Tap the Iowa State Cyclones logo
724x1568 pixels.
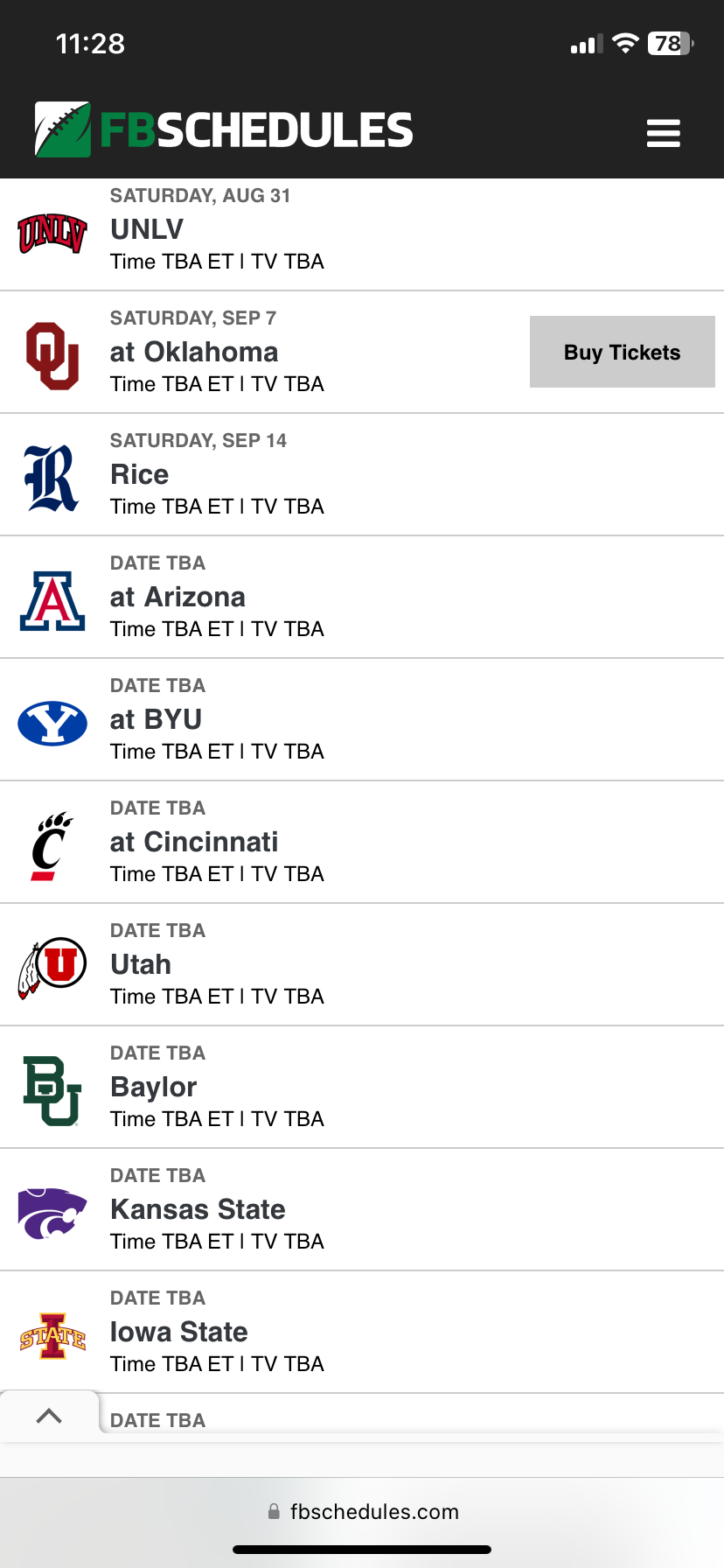52,1336
